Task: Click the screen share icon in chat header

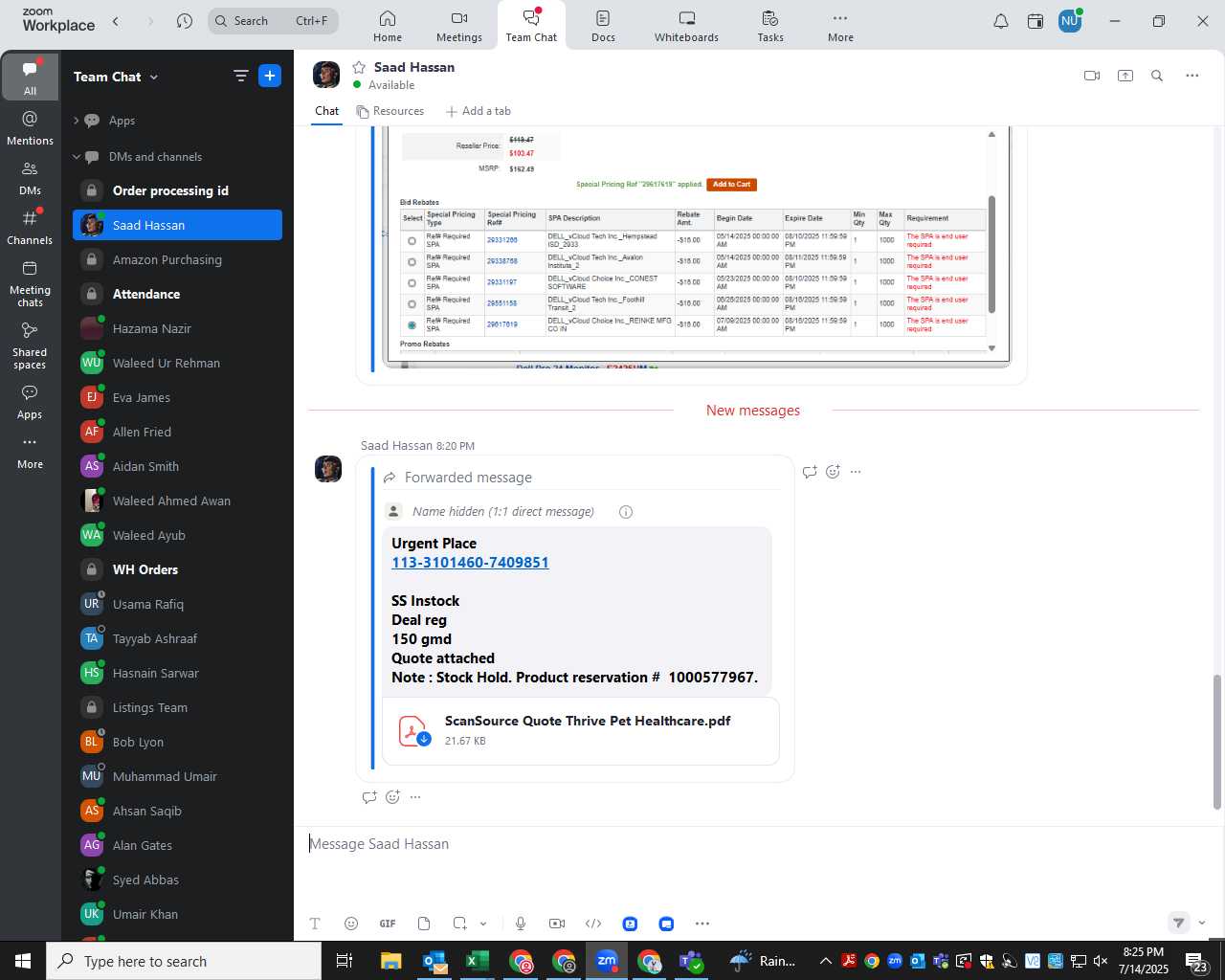Action: [x=1125, y=76]
